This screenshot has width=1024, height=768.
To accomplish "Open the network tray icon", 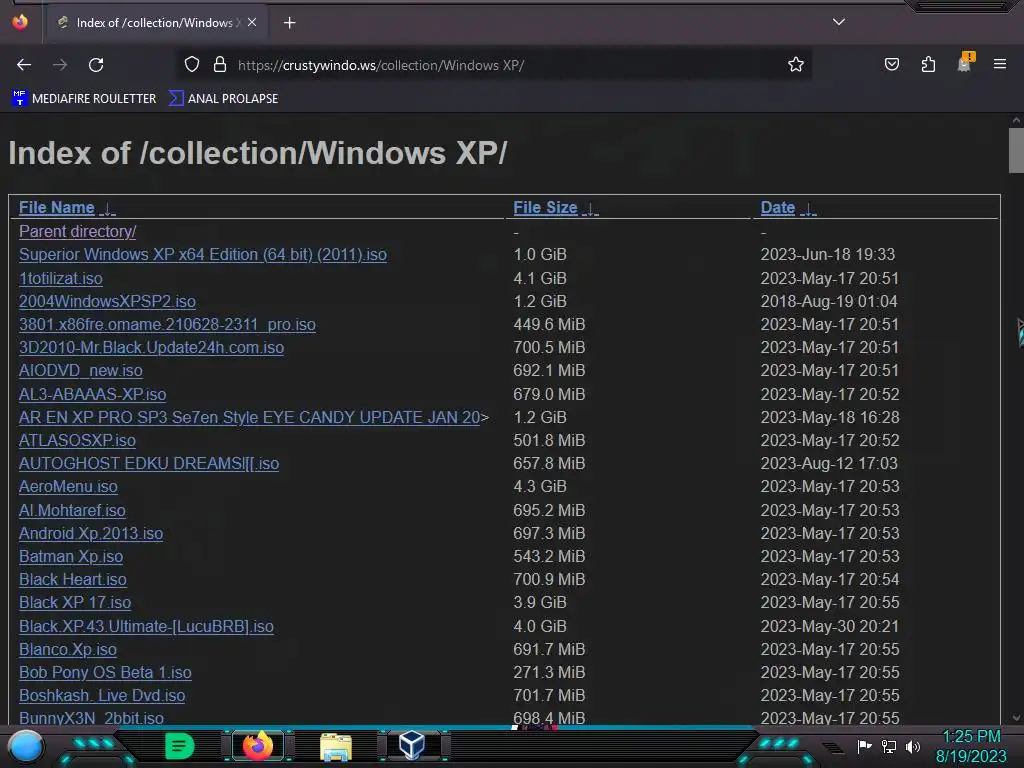I will point(889,746).
